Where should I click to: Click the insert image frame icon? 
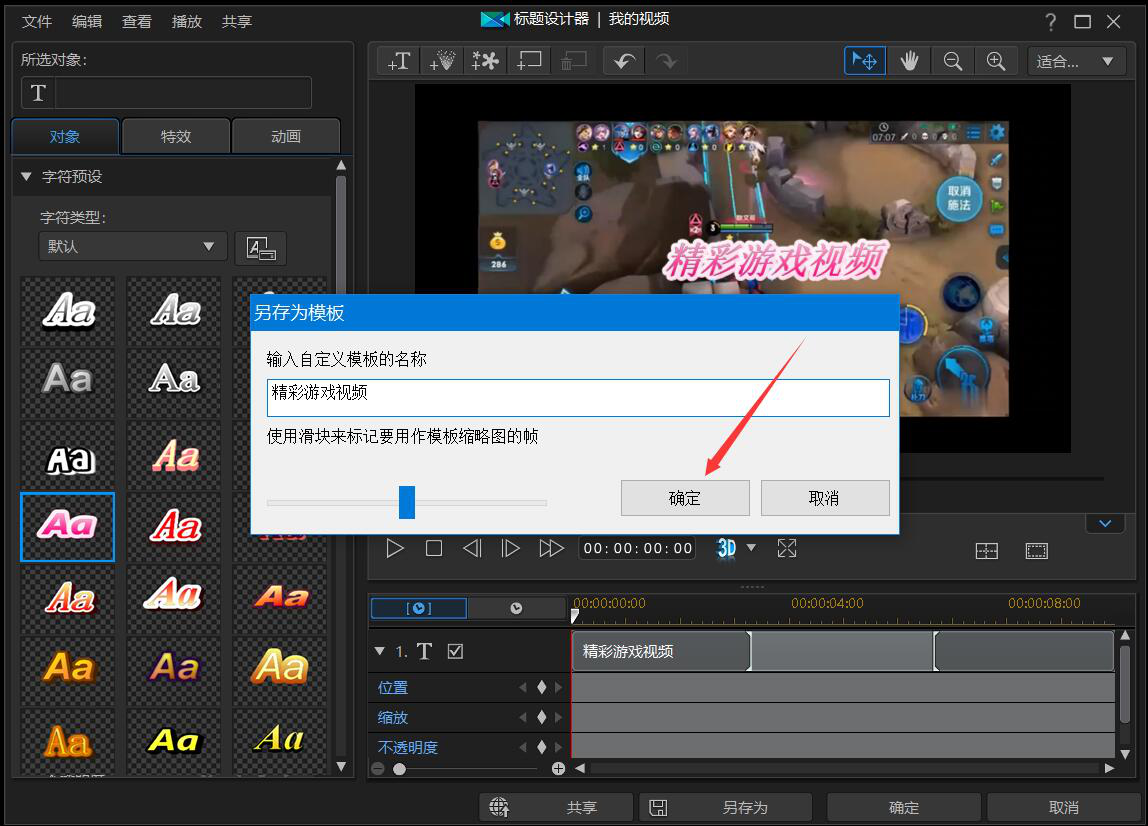click(529, 60)
